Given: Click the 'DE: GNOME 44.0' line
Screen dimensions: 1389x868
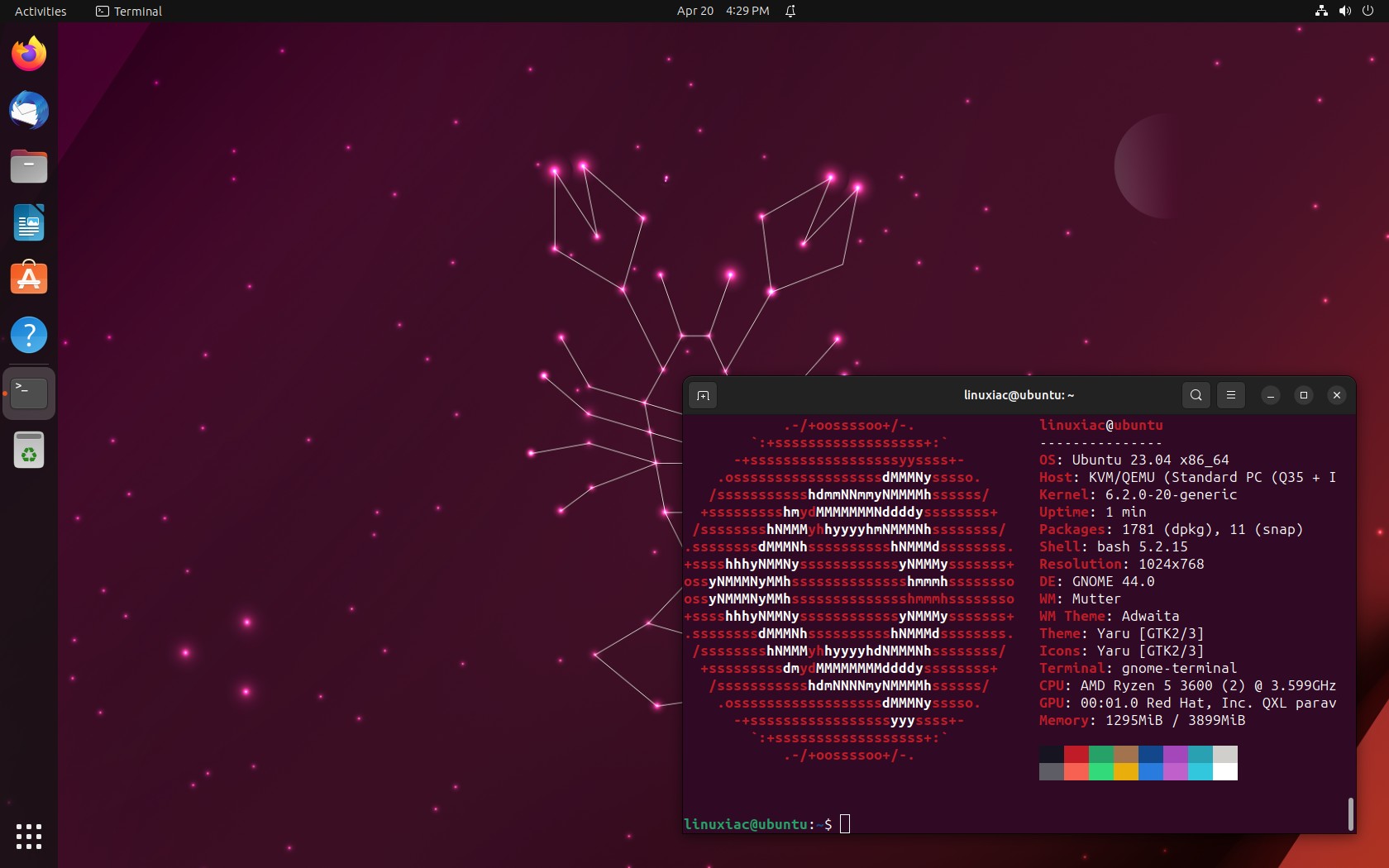Looking at the screenshot, I should [x=1096, y=581].
